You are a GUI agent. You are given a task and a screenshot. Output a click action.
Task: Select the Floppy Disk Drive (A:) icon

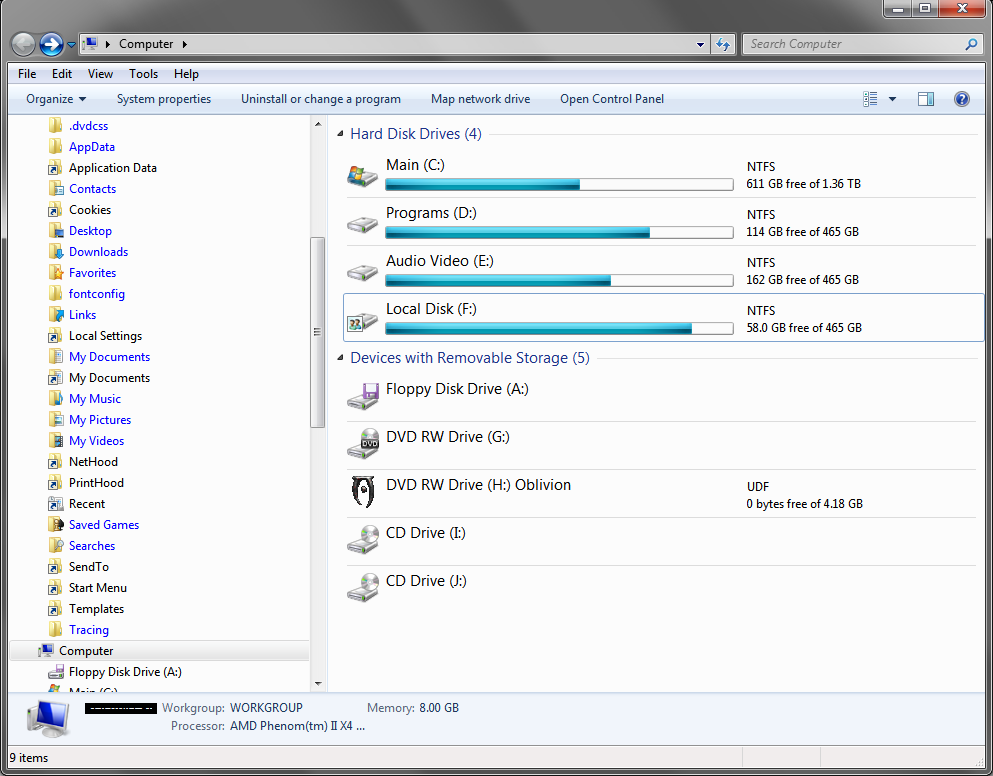click(x=362, y=397)
